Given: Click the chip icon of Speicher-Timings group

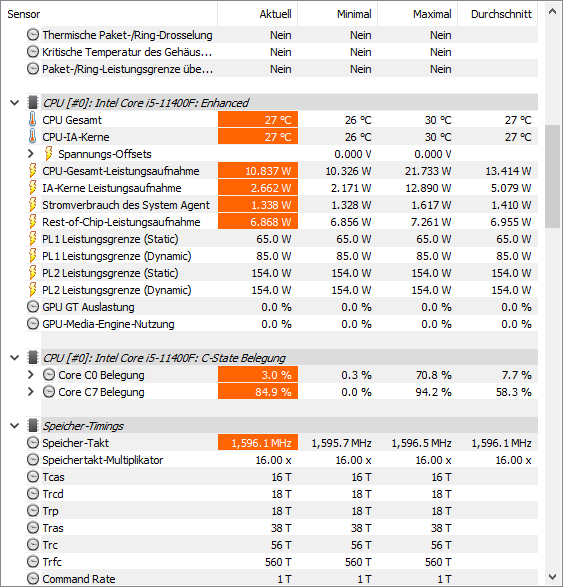Looking at the screenshot, I should click(x=33, y=426).
